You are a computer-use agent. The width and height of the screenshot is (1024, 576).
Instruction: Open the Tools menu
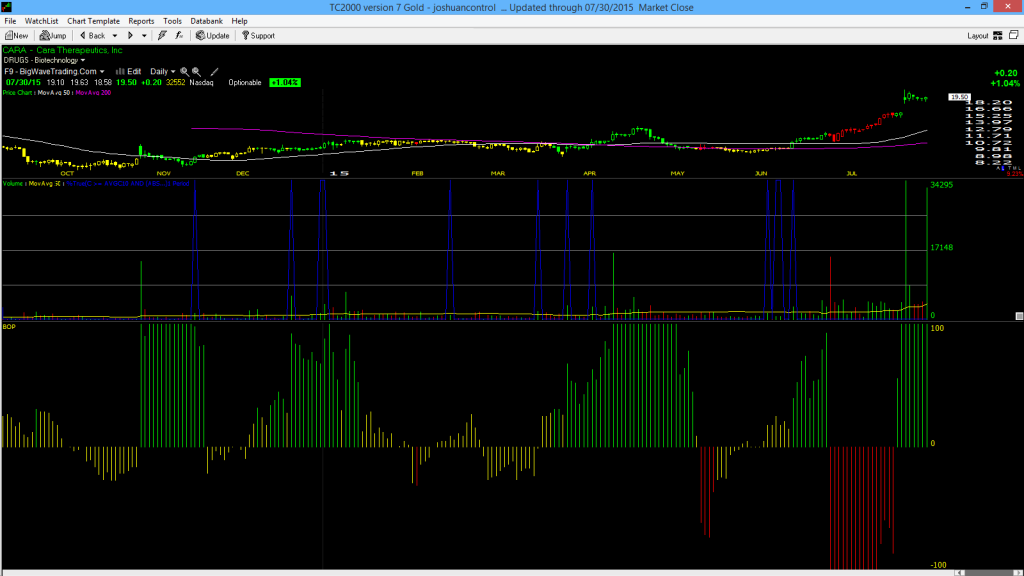(172, 21)
